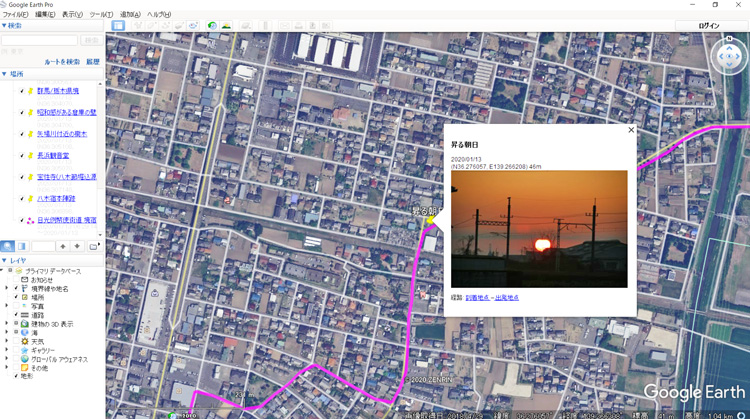Collapse the レイヤ panel header triangle
Viewport: 750px width, 419px height.
click(x=4, y=260)
